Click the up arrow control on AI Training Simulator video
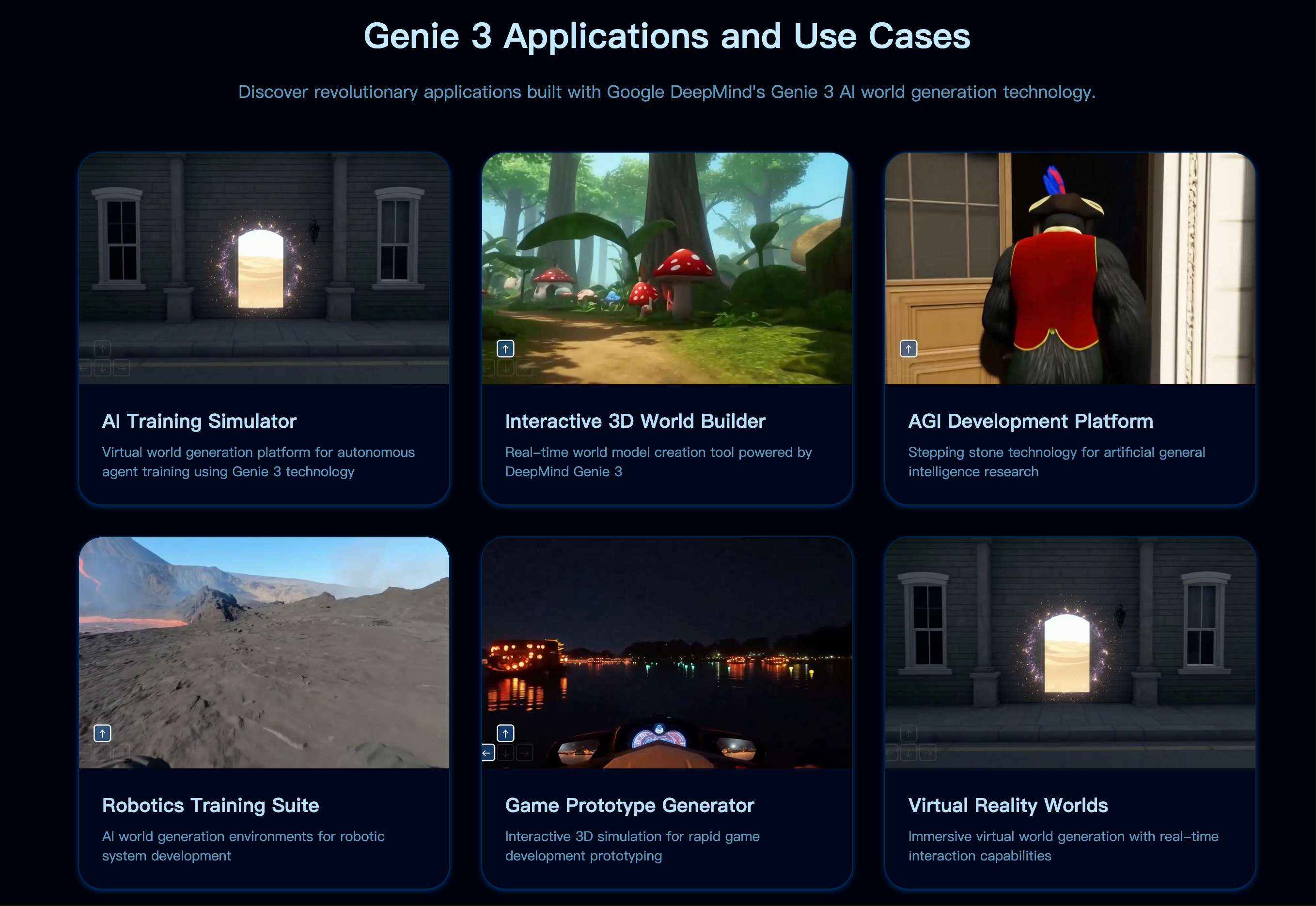1316x906 pixels. tap(102, 348)
